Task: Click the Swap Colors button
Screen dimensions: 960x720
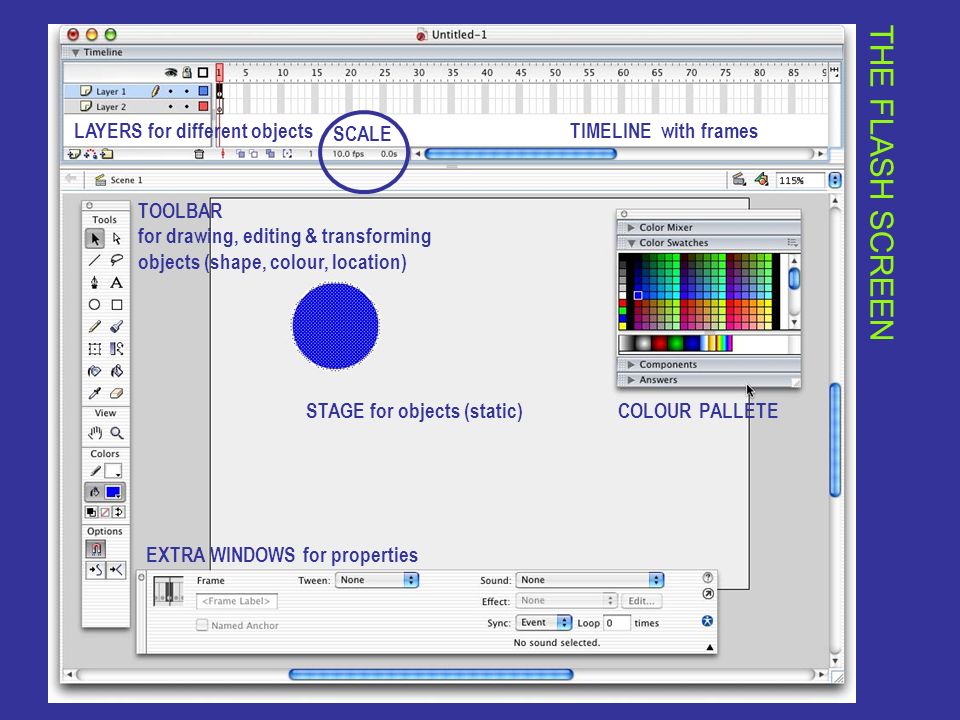Action: tap(119, 512)
